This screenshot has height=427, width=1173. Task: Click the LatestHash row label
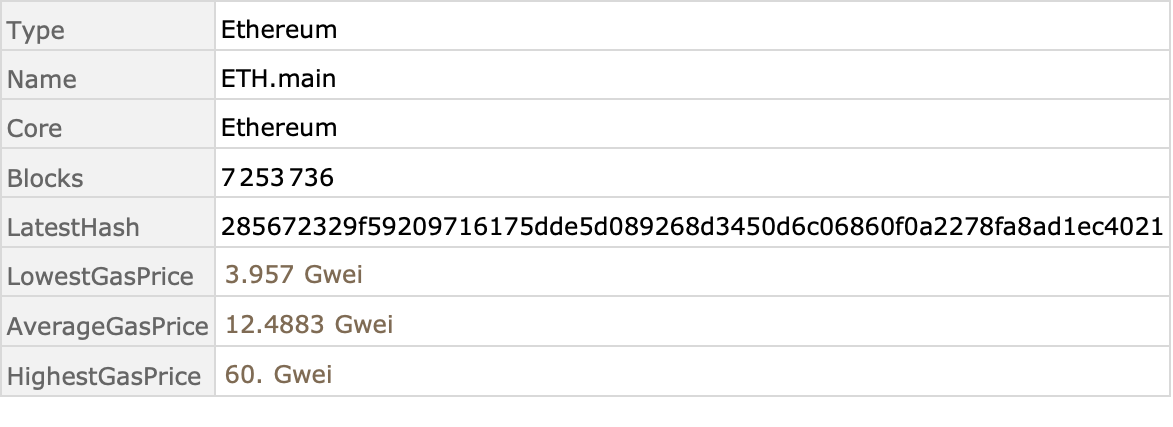73,227
